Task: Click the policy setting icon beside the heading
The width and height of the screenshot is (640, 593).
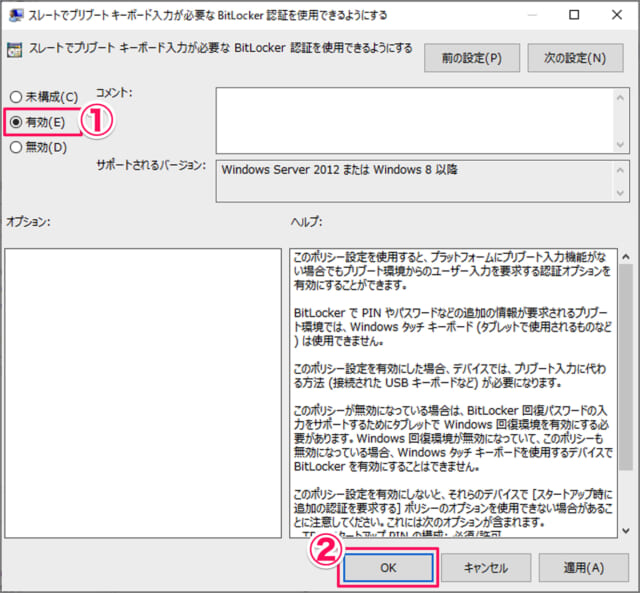Action: 14,50
